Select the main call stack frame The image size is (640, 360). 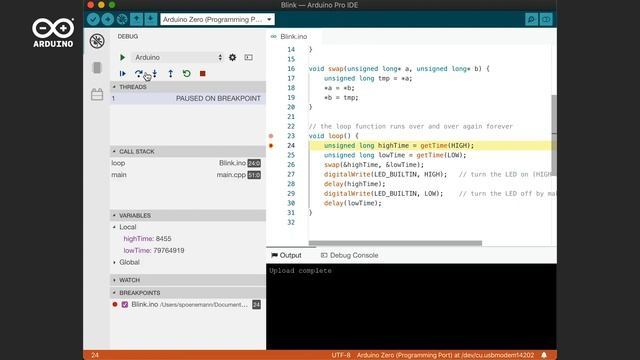(x=188, y=175)
